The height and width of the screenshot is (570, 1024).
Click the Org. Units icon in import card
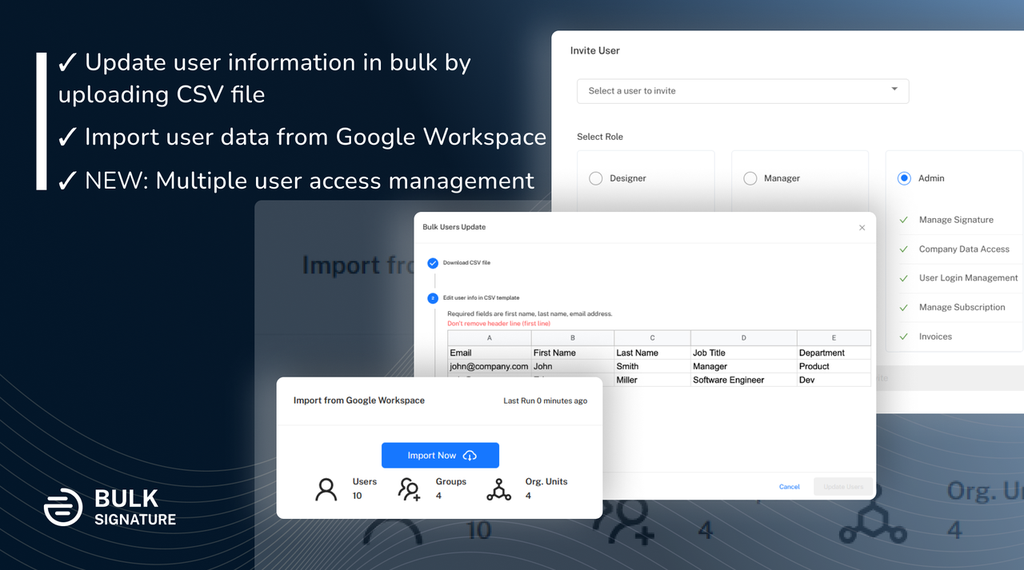coord(498,489)
